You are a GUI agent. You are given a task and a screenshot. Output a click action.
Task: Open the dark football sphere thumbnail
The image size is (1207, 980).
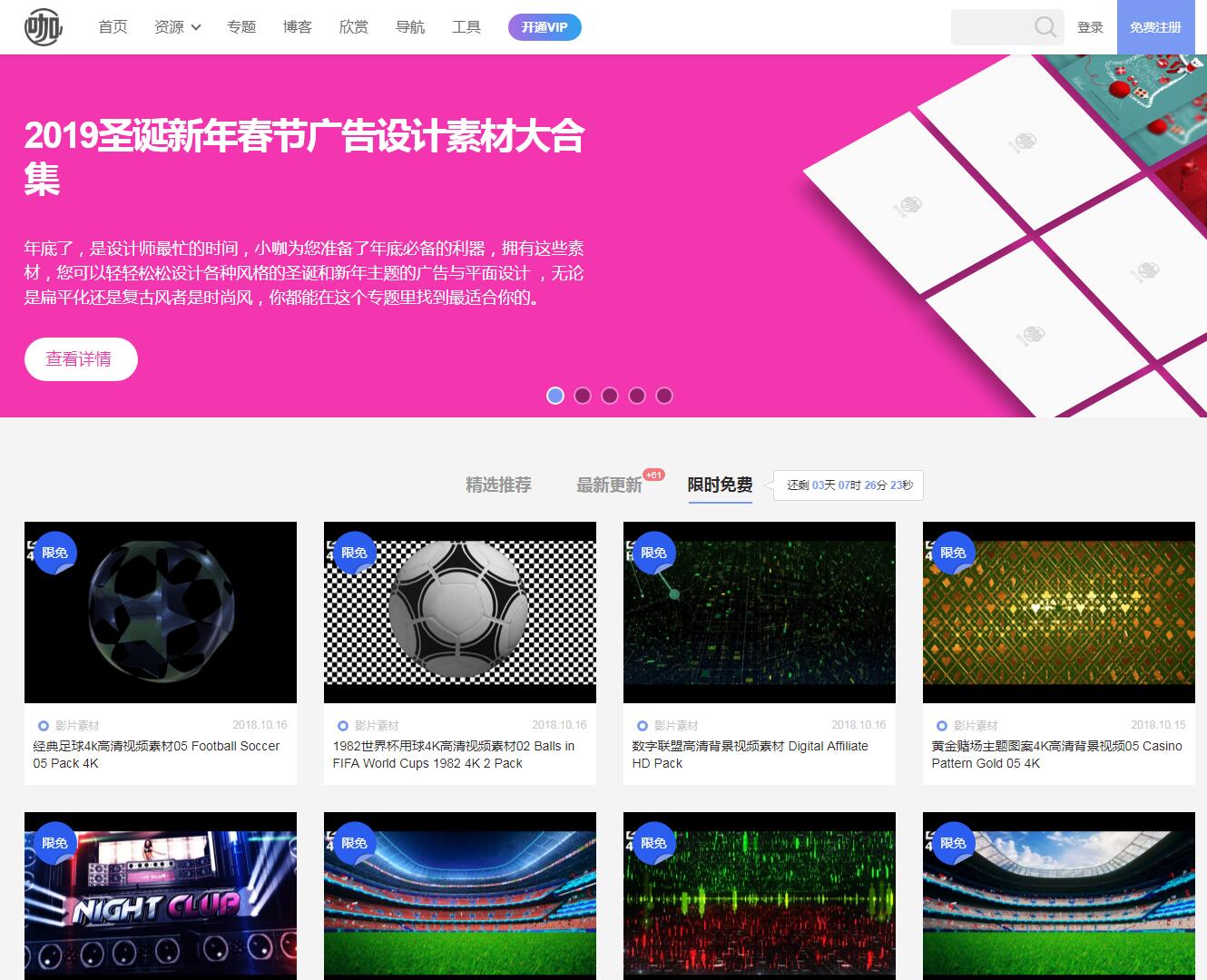161,612
